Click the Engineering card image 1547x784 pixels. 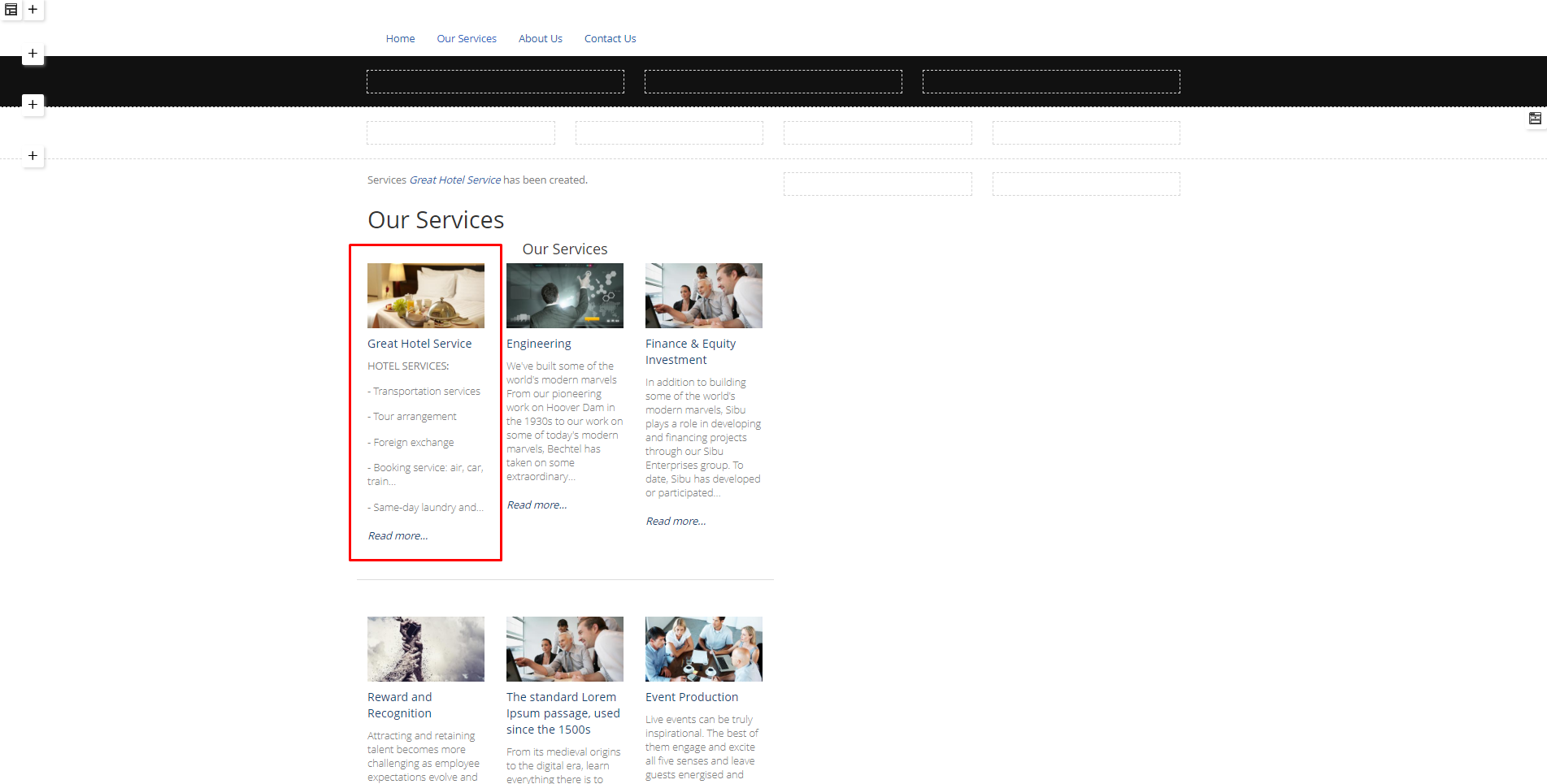[x=565, y=296]
